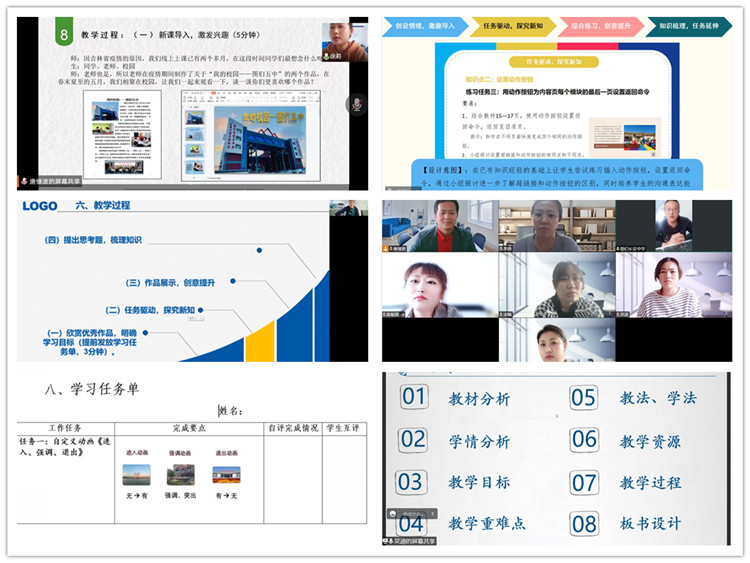Click the '进入动画' example picture
Image resolution: width=750 pixels, height=563 pixels.
(x=137, y=475)
